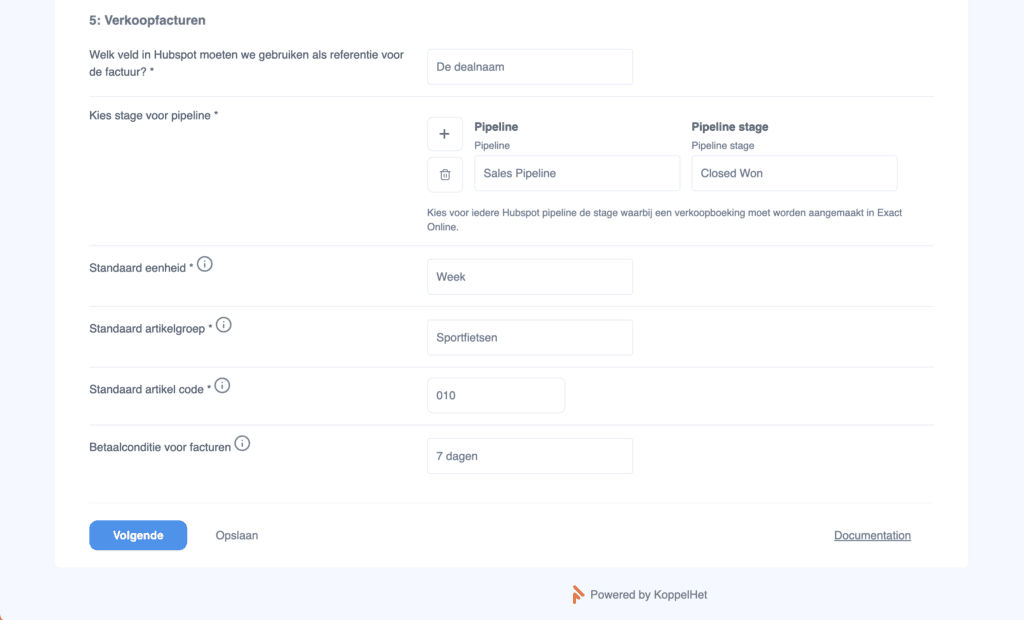Screen dimensions: 1024x620
Task: View the info icon beside Standaard artikelgroep
Action: pos(223,324)
